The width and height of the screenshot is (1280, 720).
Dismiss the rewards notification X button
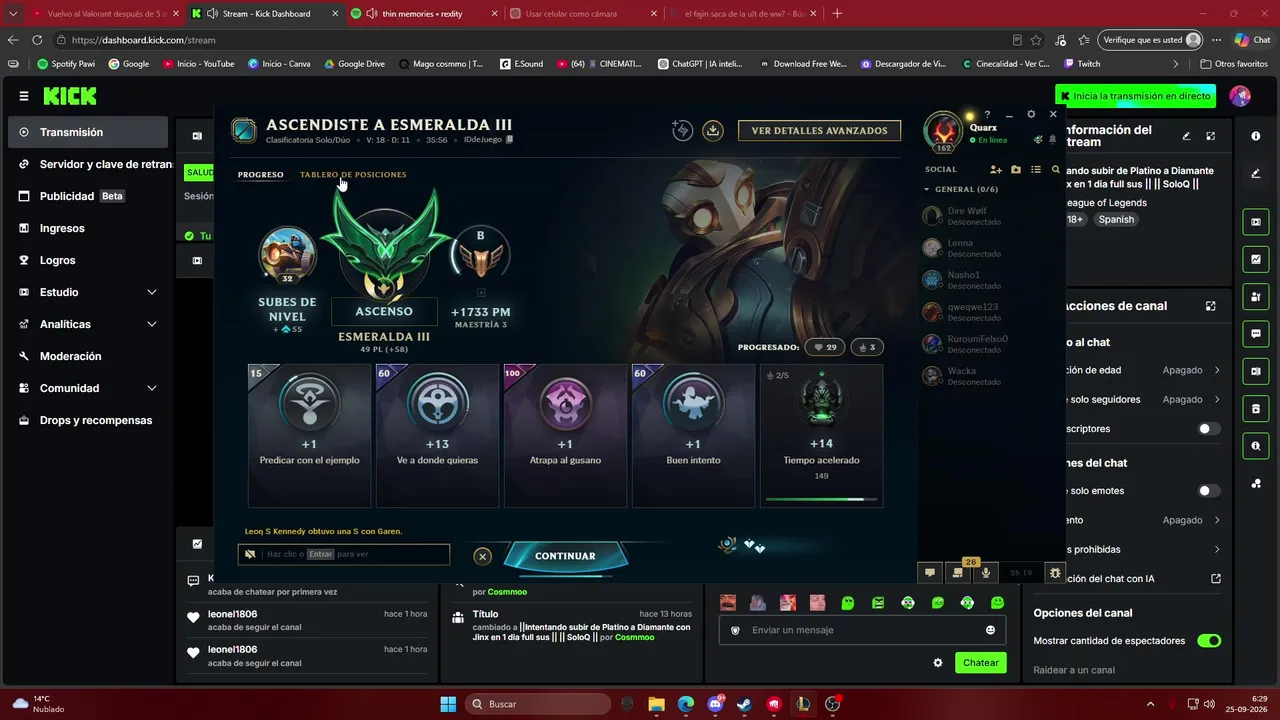[482, 556]
